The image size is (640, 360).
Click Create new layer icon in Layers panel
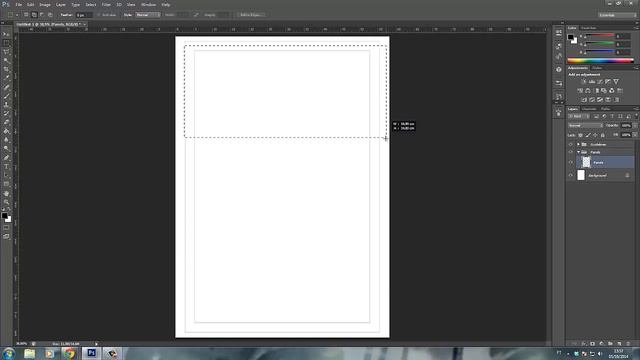[619, 344]
